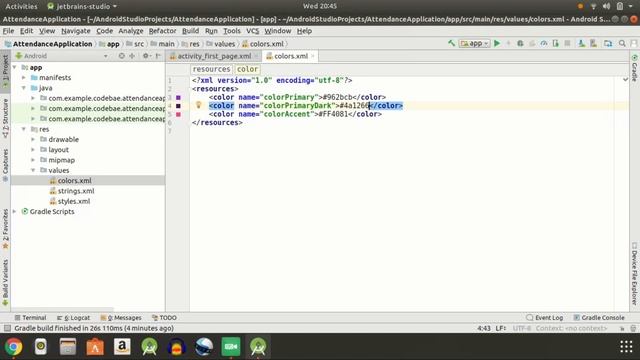The height and width of the screenshot is (360, 640).
Task: Click the Activities button in top bar
Action: click(x=21, y=6)
